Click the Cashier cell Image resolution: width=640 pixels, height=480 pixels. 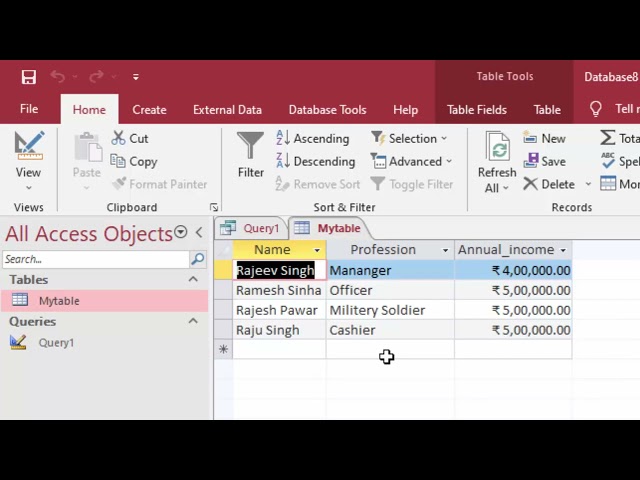[x=390, y=330]
